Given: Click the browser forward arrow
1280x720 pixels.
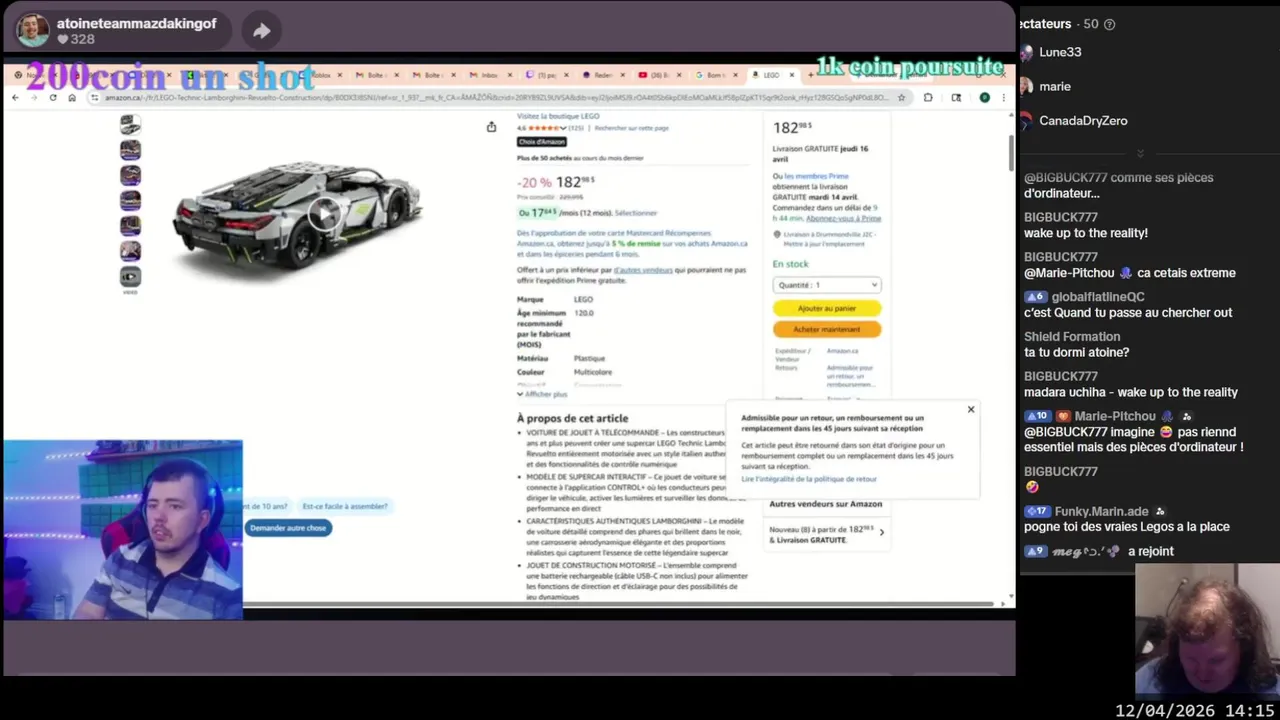Looking at the screenshot, I should (34, 97).
